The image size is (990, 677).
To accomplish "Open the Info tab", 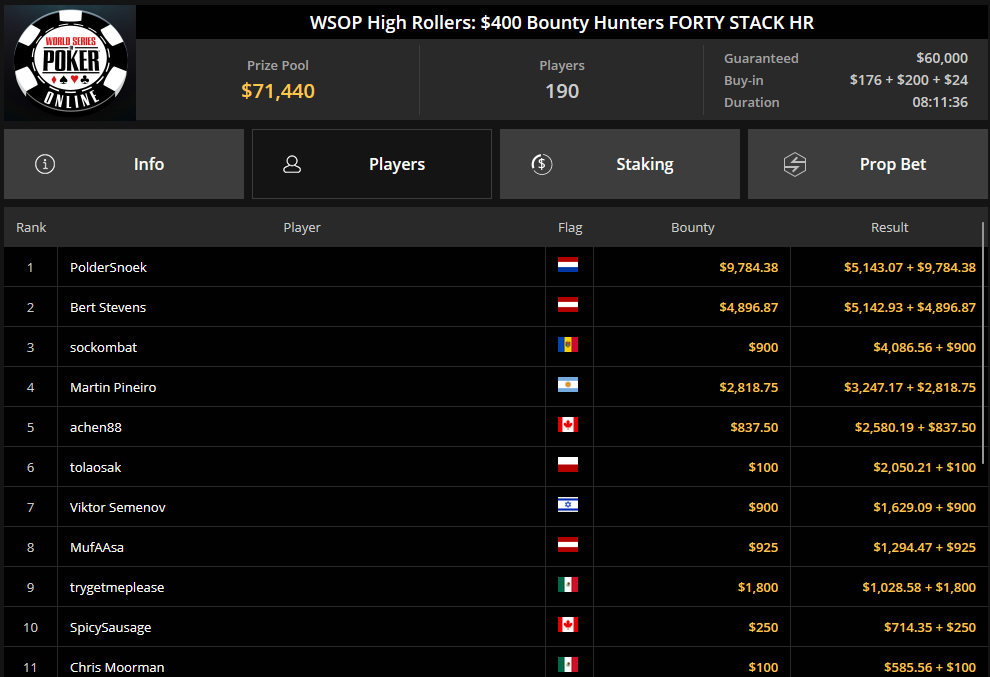I will (124, 164).
